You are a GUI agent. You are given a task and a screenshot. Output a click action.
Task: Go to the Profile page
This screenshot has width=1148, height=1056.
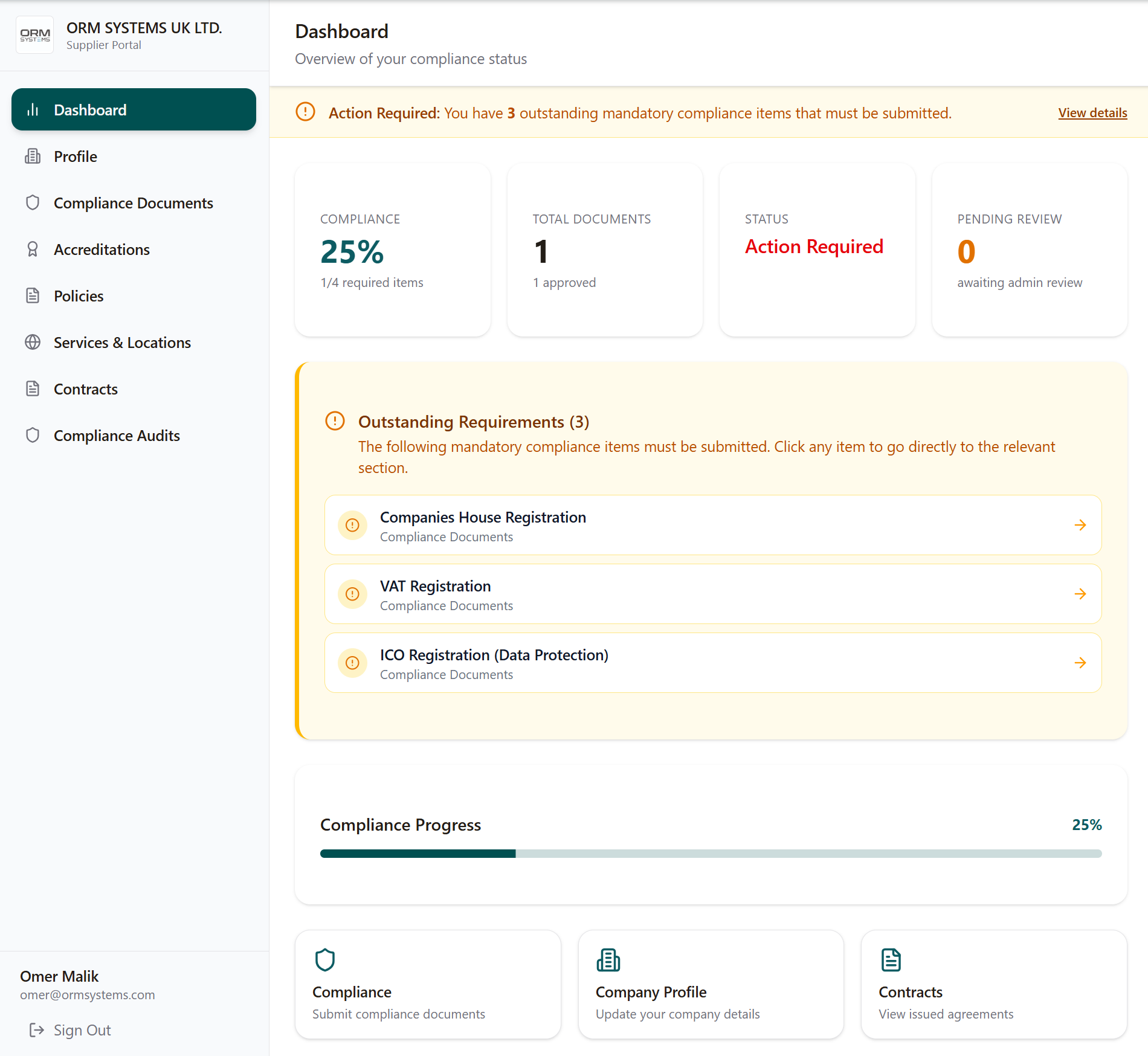coord(134,156)
